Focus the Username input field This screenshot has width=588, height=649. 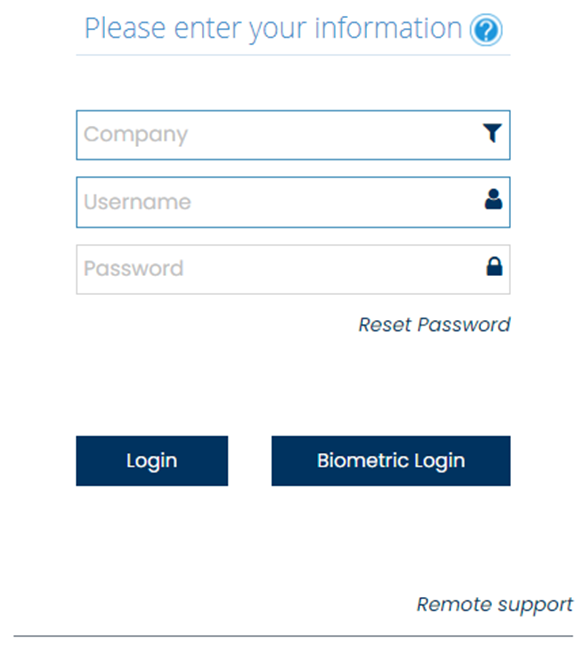click(x=293, y=202)
